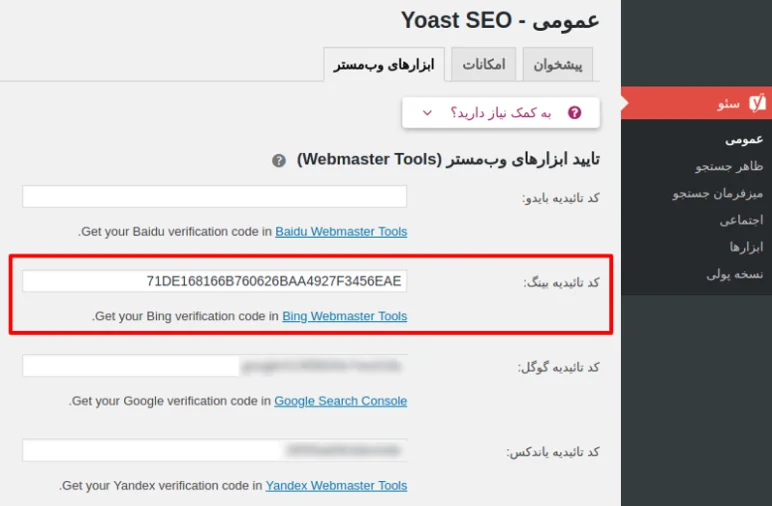The image size is (772, 506).
Task: Open the Yandex Webmaster Tools link
Action: click(336, 486)
